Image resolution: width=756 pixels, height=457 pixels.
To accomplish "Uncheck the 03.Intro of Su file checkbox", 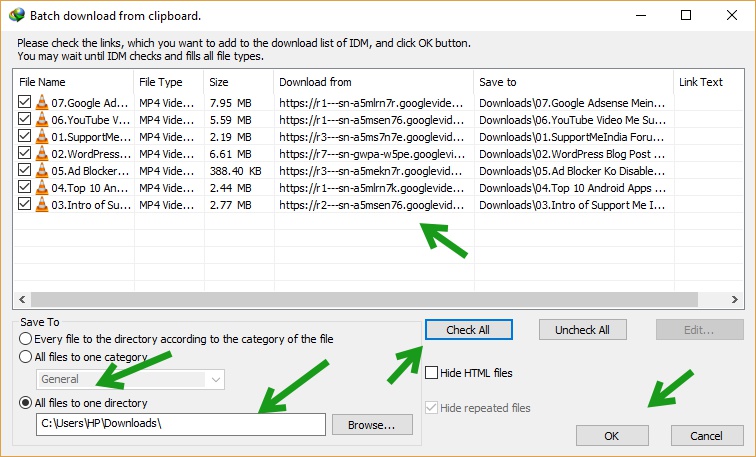I will [x=25, y=204].
